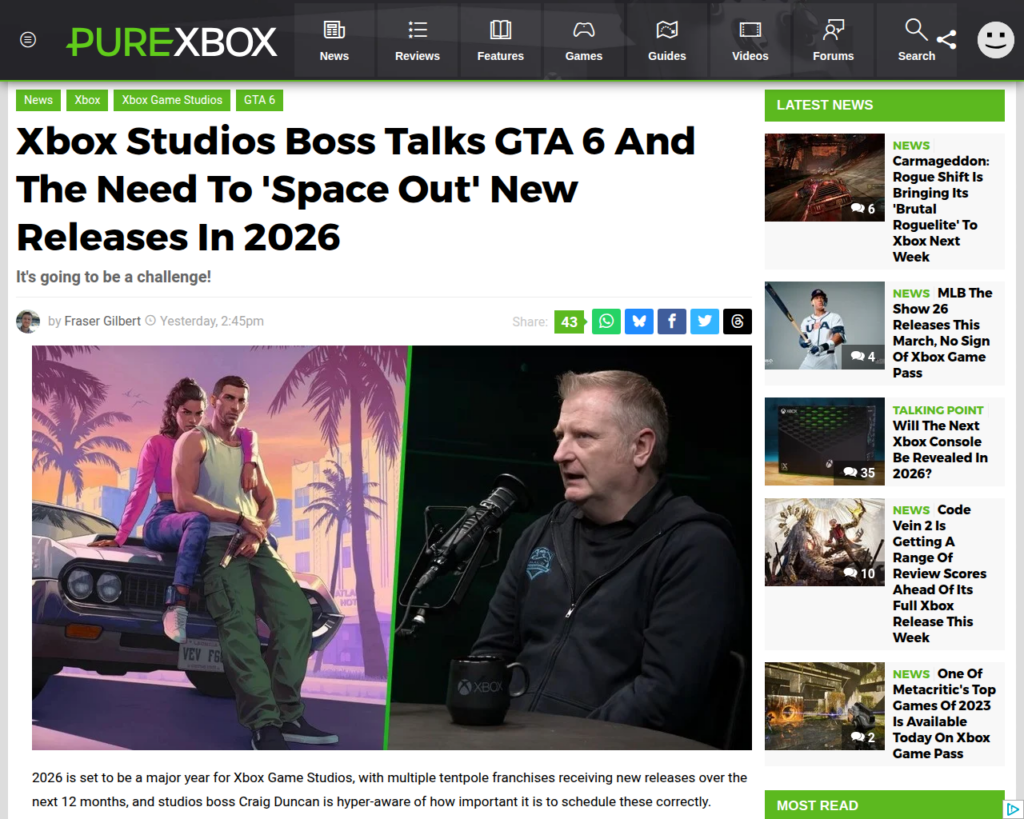
Task: Share article on Twitter
Action: pos(704,321)
